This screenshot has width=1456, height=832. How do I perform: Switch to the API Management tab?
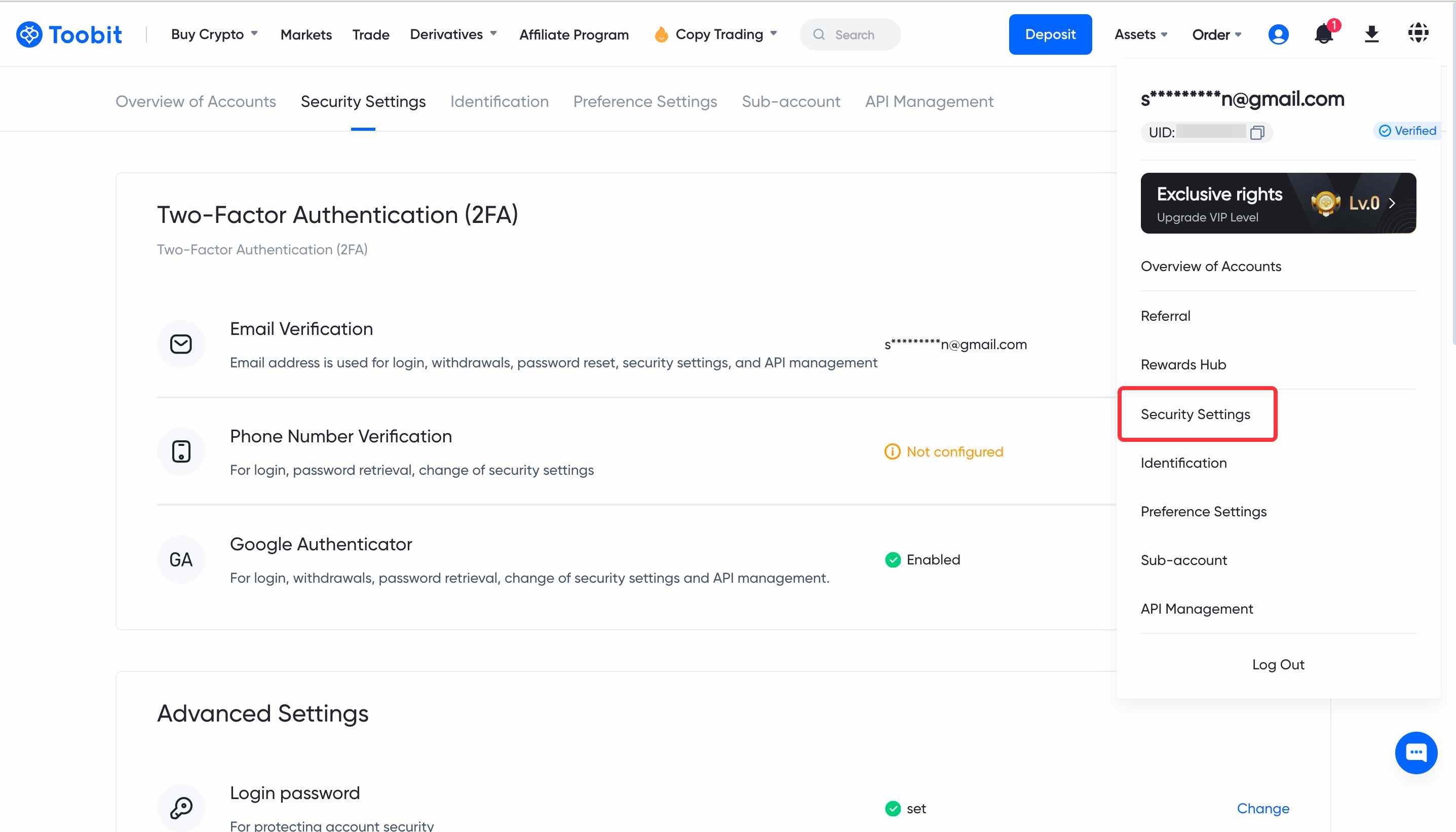click(x=929, y=101)
